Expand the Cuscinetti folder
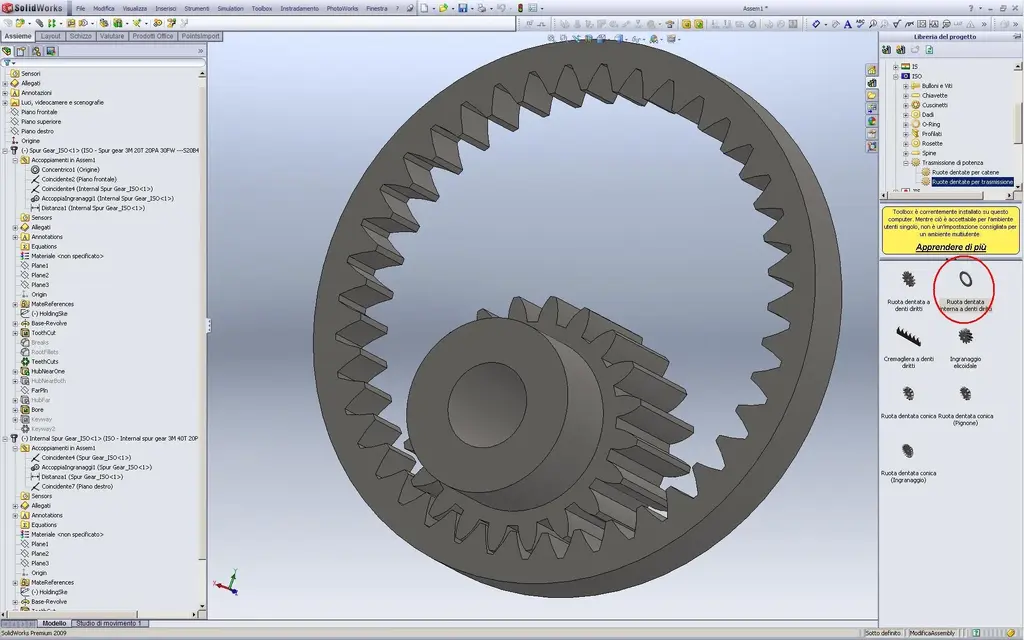The width and height of the screenshot is (1024, 640). click(x=906, y=105)
